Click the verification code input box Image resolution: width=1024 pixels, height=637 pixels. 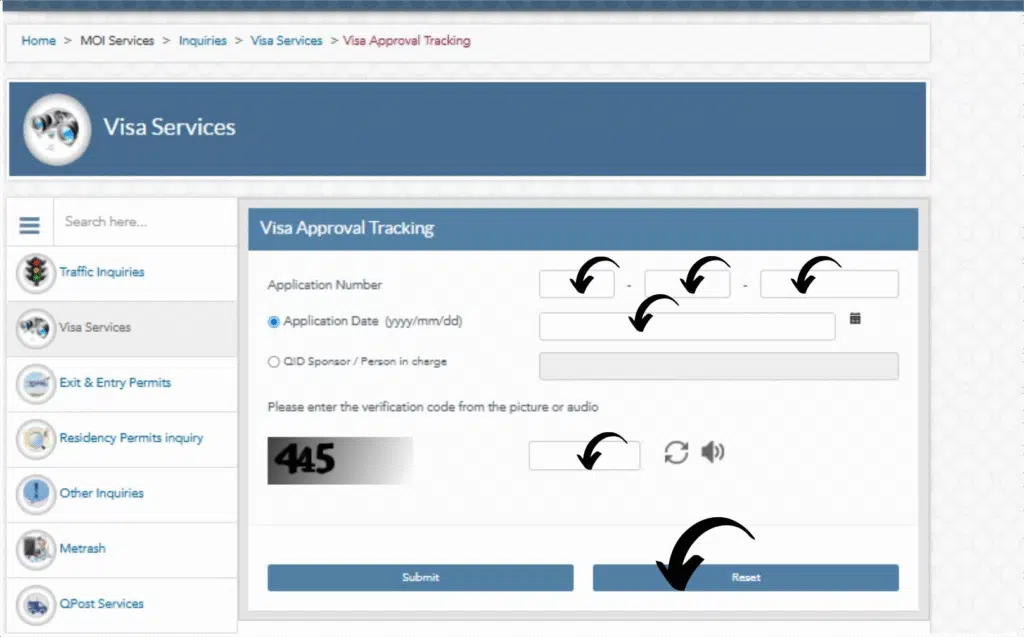pos(584,455)
